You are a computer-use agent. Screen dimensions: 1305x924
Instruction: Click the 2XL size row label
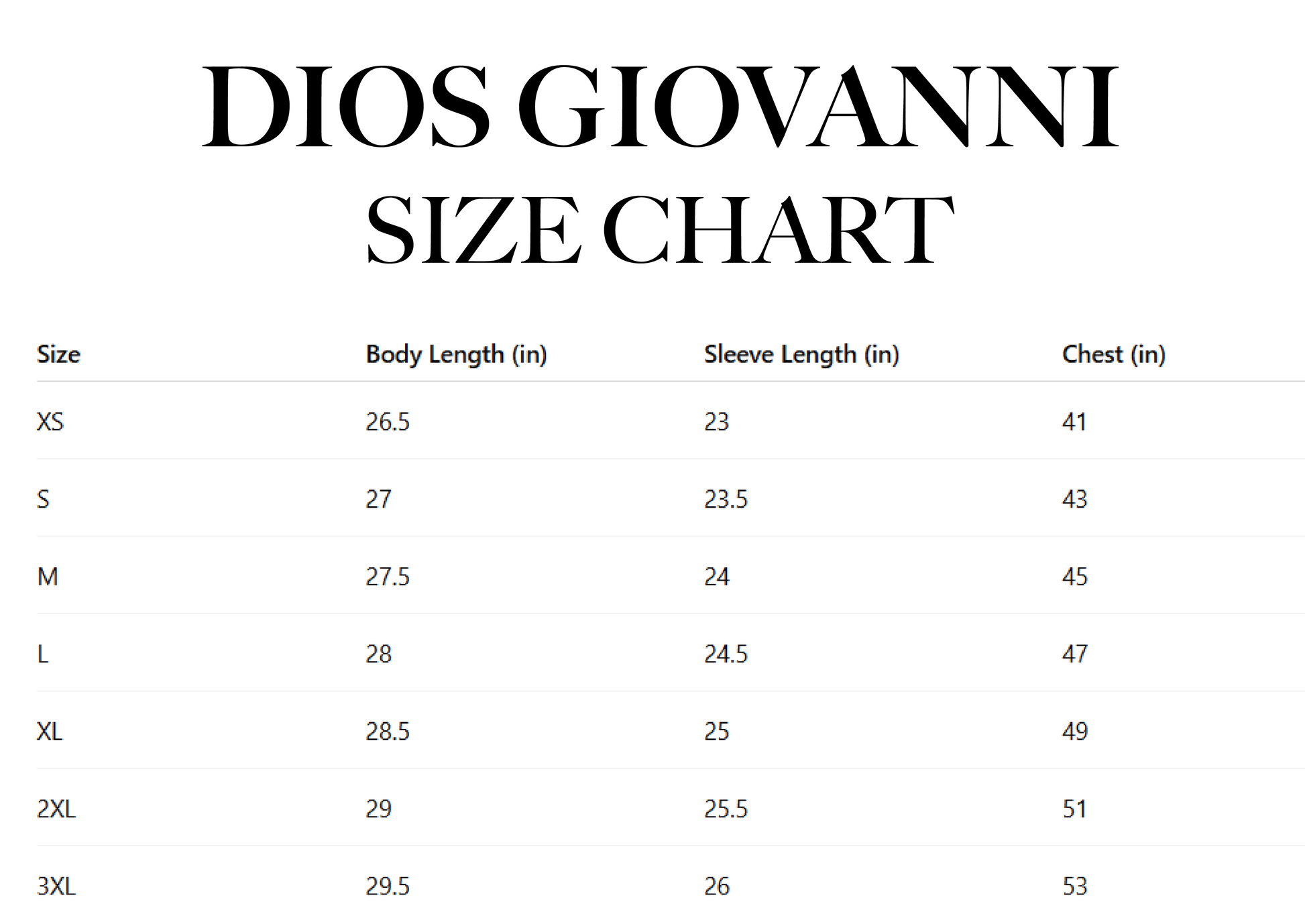(x=56, y=809)
